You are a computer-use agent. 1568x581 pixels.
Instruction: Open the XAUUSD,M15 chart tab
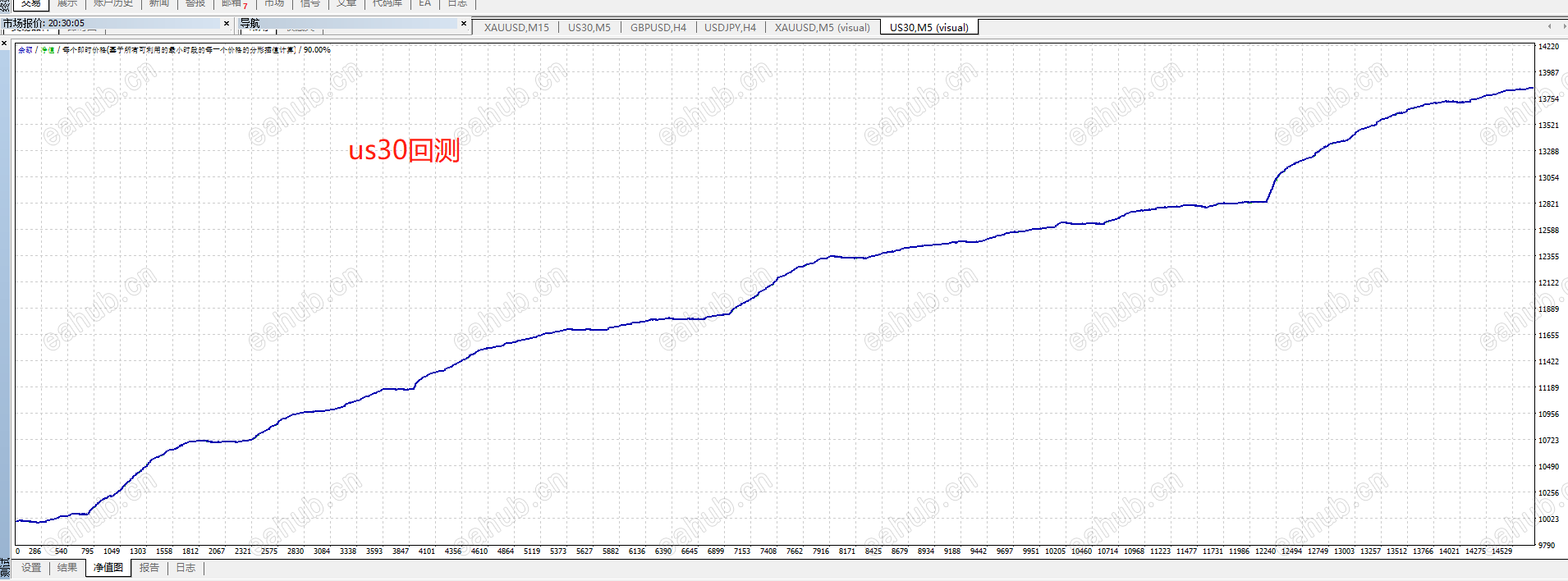516,27
